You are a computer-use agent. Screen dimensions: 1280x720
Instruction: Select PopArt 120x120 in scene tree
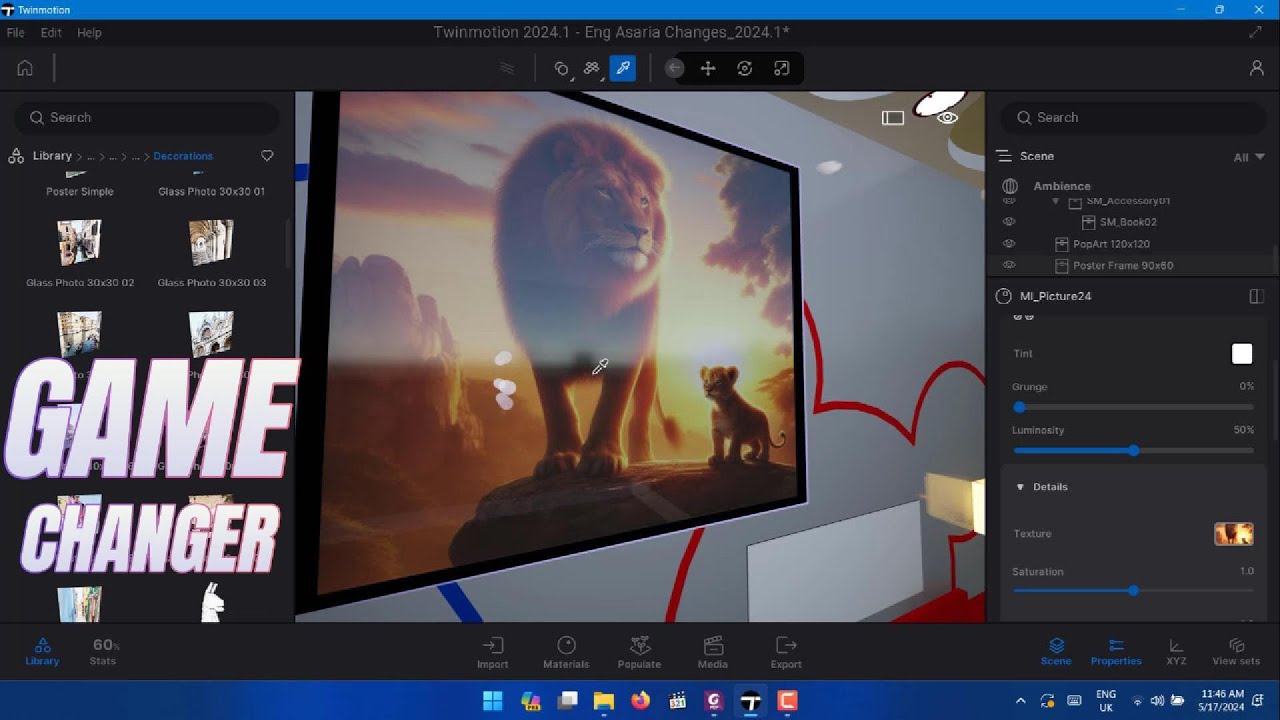tap(1111, 244)
